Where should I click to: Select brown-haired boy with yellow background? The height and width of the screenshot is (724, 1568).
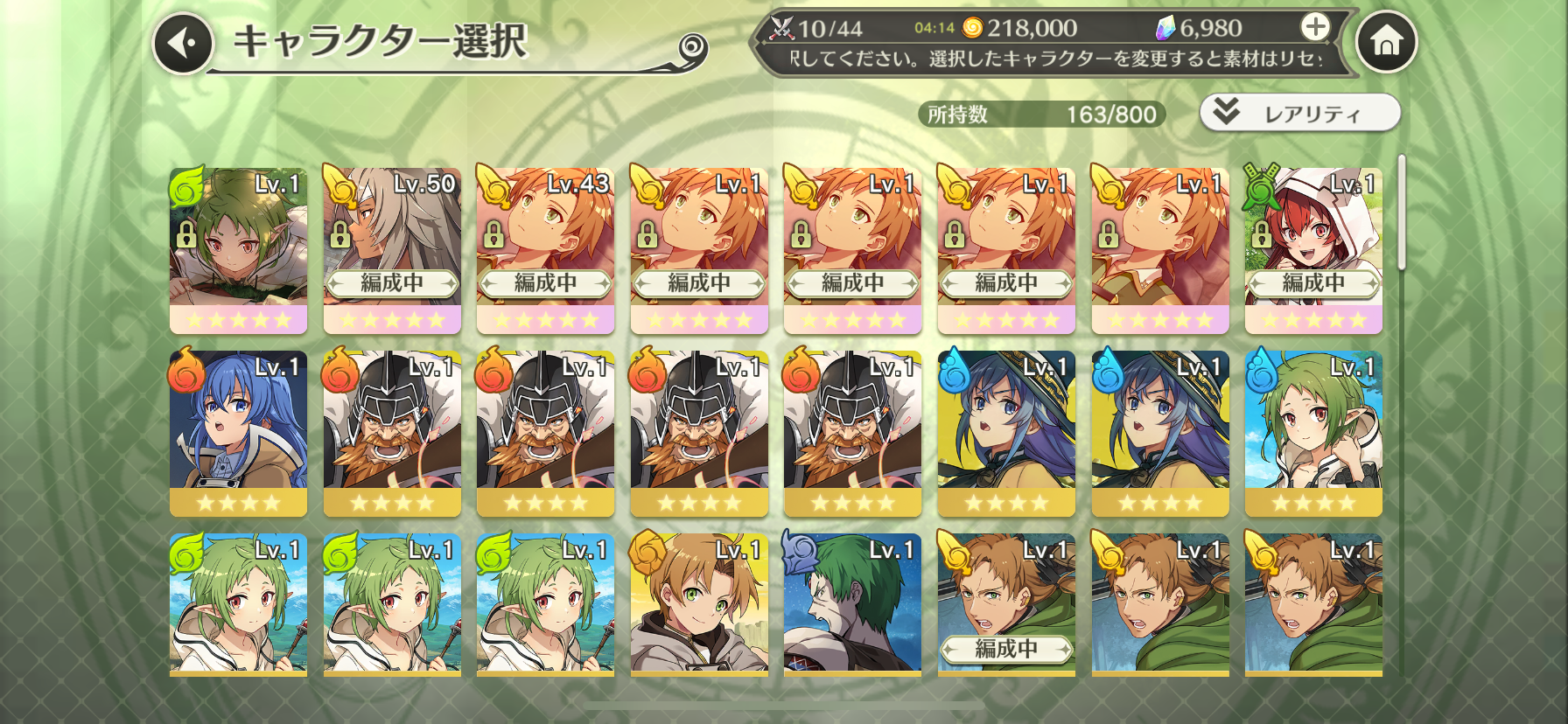pyautogui.click(x=699, y=605)
